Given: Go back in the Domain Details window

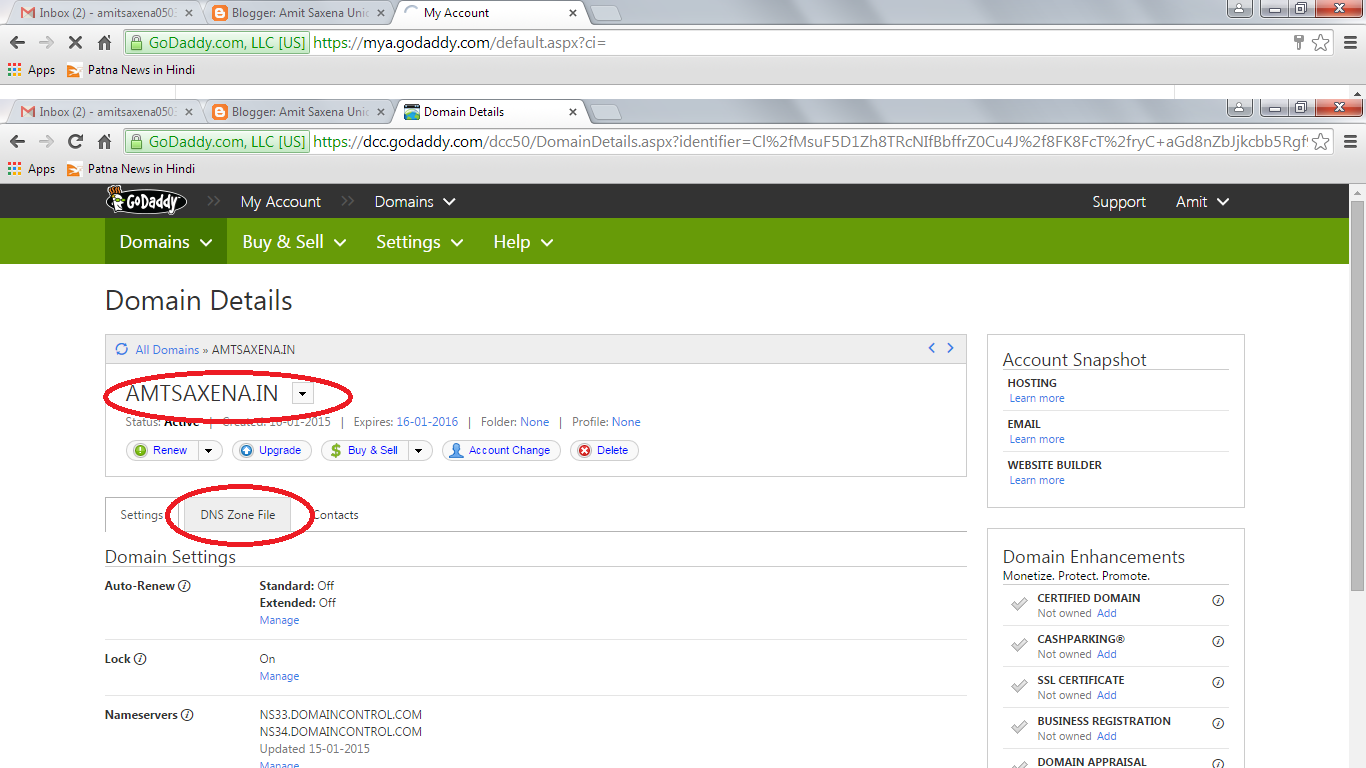Looking at the screenshot, I should (x=17, y=141).
